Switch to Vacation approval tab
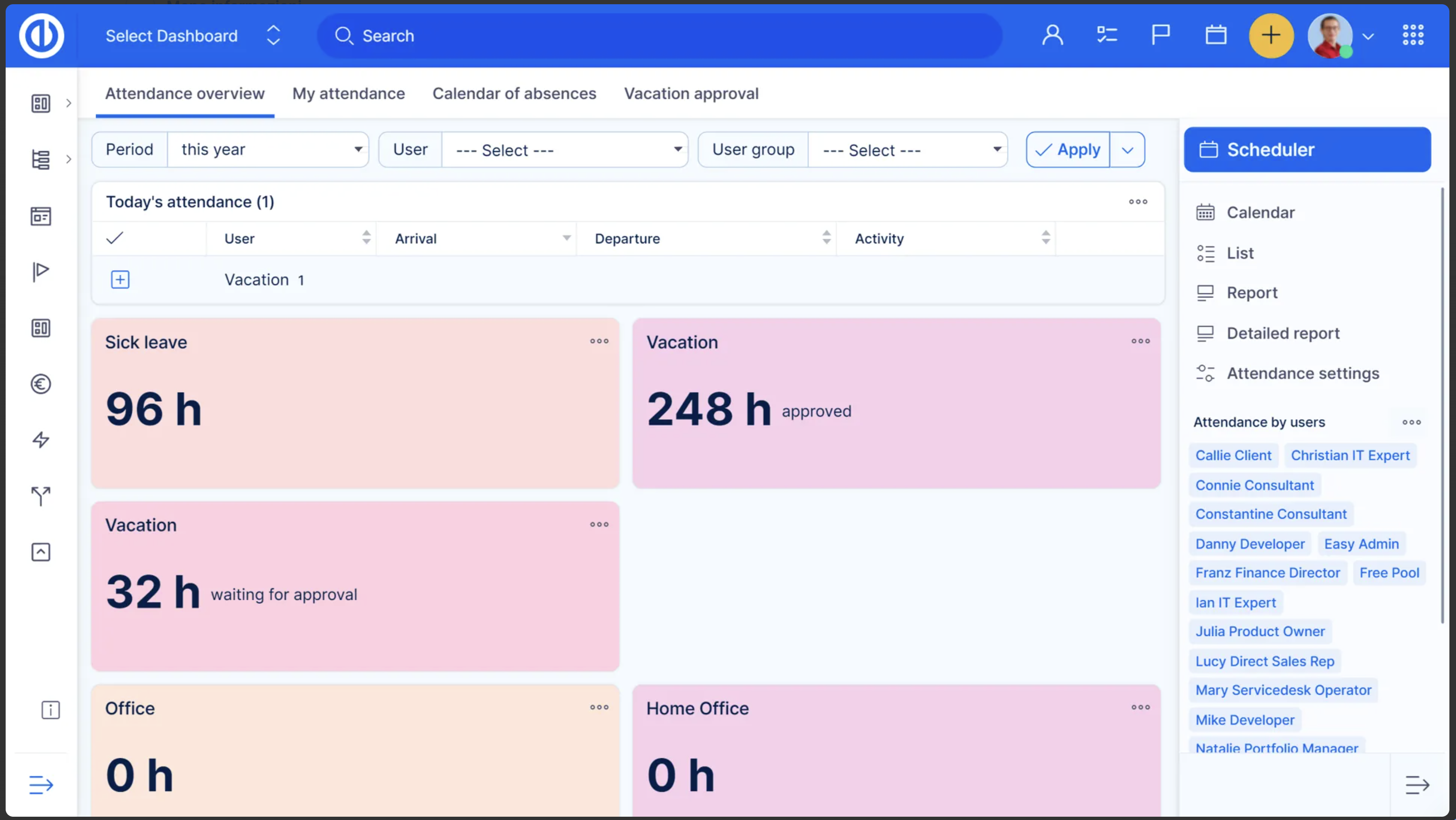The width and height of the screenshot is (1456, 820). pyautogui.click(x=691, y=93)
